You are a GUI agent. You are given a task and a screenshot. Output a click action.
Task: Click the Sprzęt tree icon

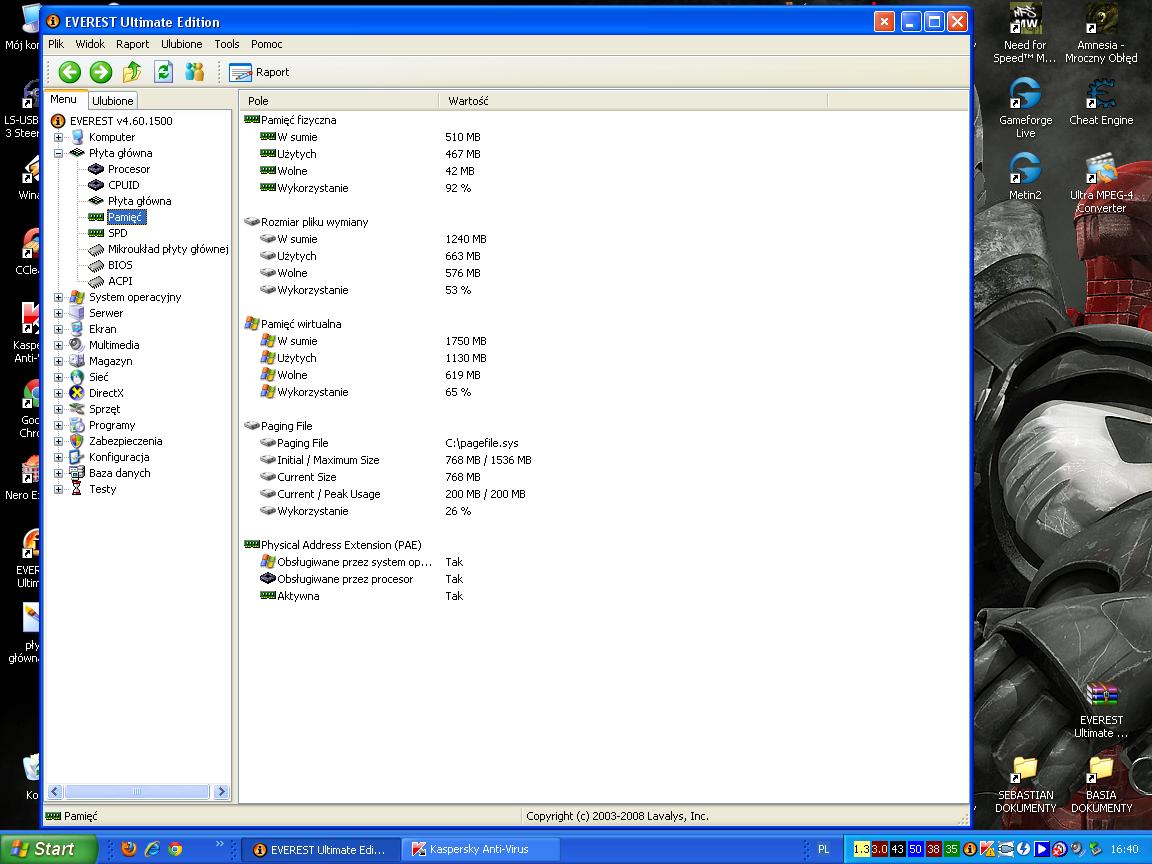tap(76, 409)
